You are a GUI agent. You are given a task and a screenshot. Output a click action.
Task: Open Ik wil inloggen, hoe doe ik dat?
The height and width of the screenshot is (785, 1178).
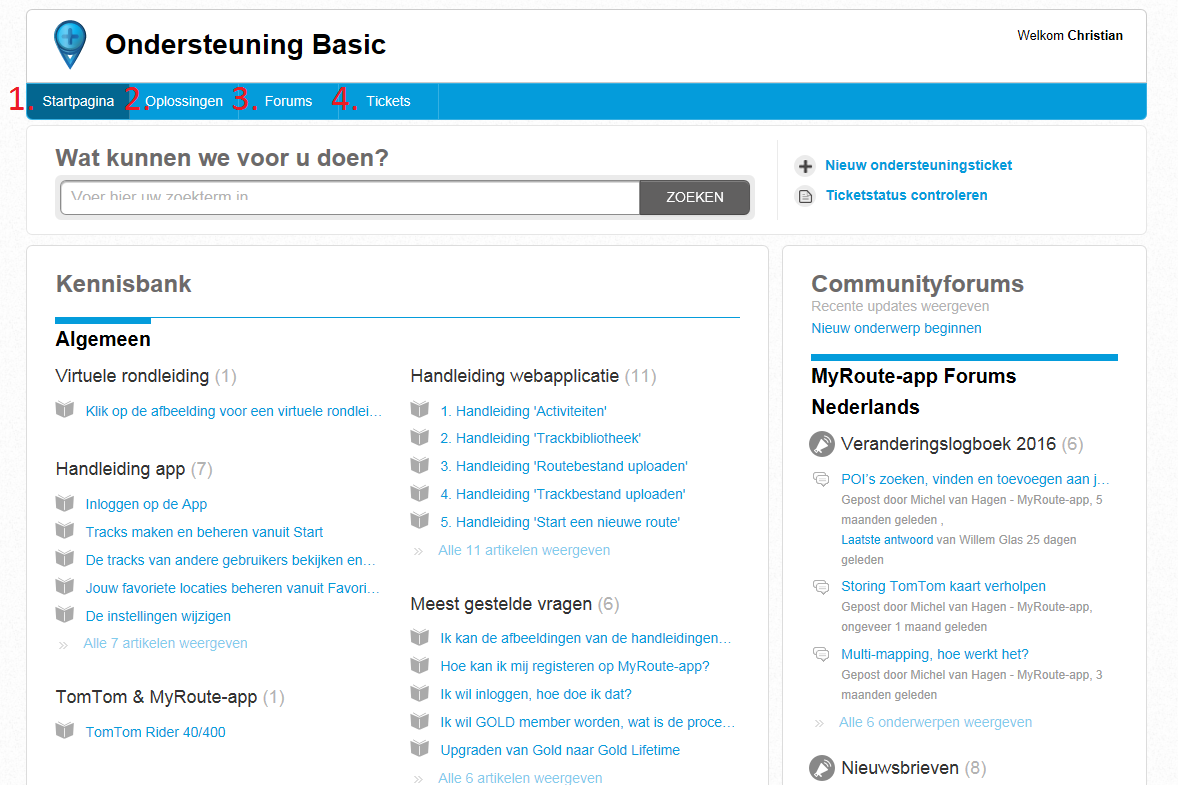coord(536,694)
